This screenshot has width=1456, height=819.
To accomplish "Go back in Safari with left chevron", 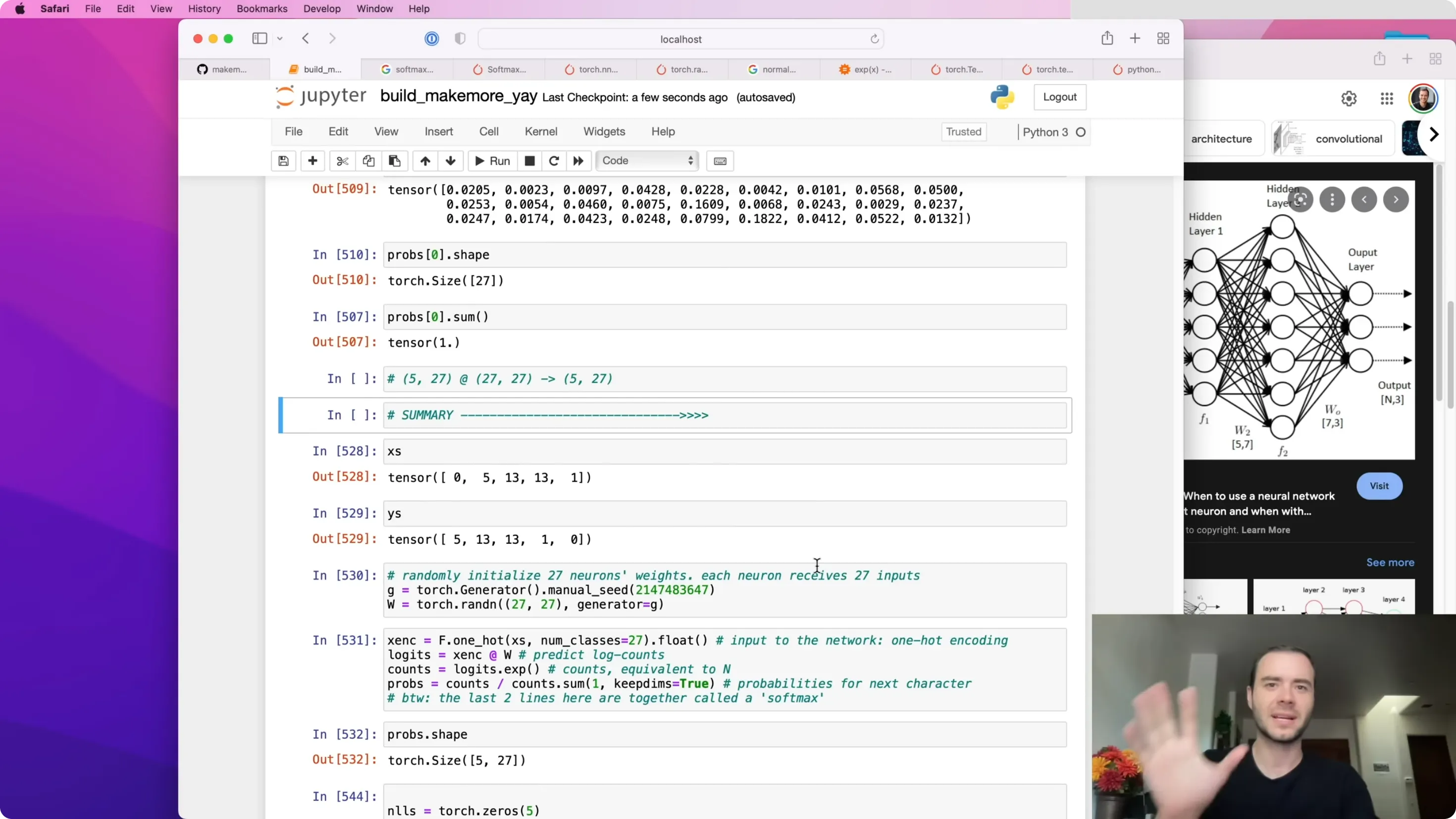I will point(306,39).
